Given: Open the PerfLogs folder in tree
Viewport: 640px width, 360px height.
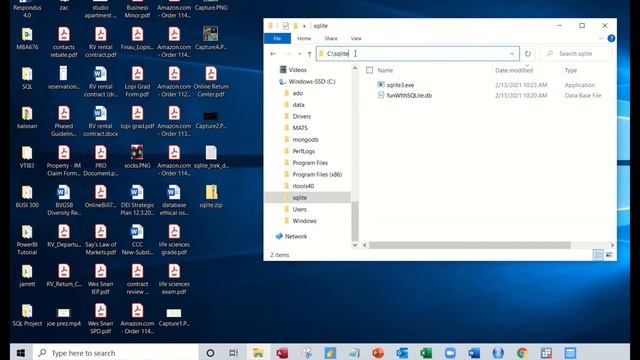Looking at the screenshot, I should pyautogui.click(x=303, y=151).
